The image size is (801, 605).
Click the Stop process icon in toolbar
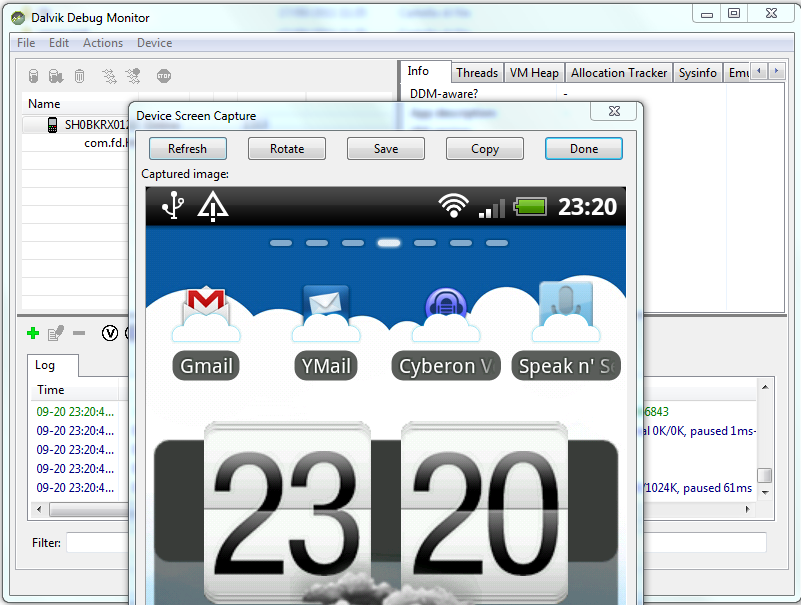coord(163,76)
